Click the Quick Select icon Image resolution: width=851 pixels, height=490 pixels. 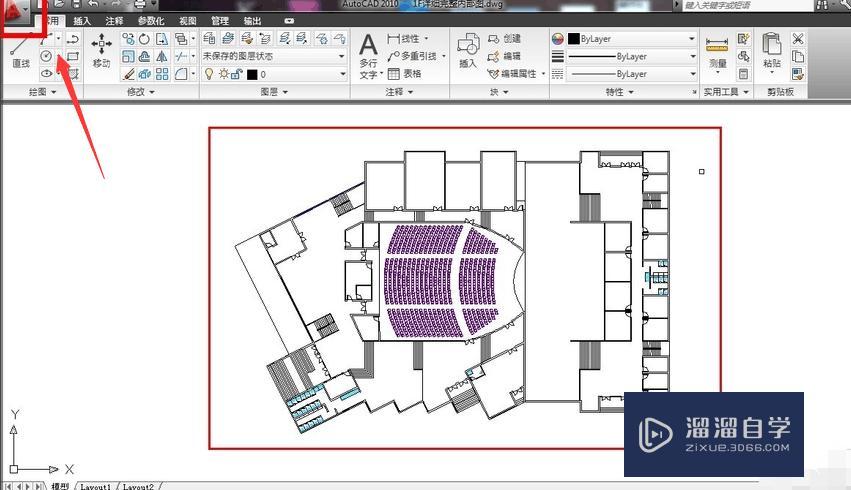[743, 39]
